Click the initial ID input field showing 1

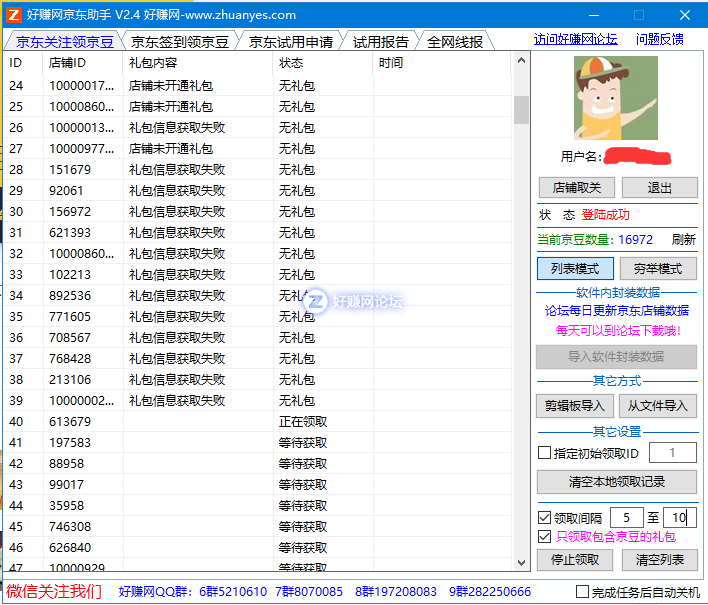673,452
